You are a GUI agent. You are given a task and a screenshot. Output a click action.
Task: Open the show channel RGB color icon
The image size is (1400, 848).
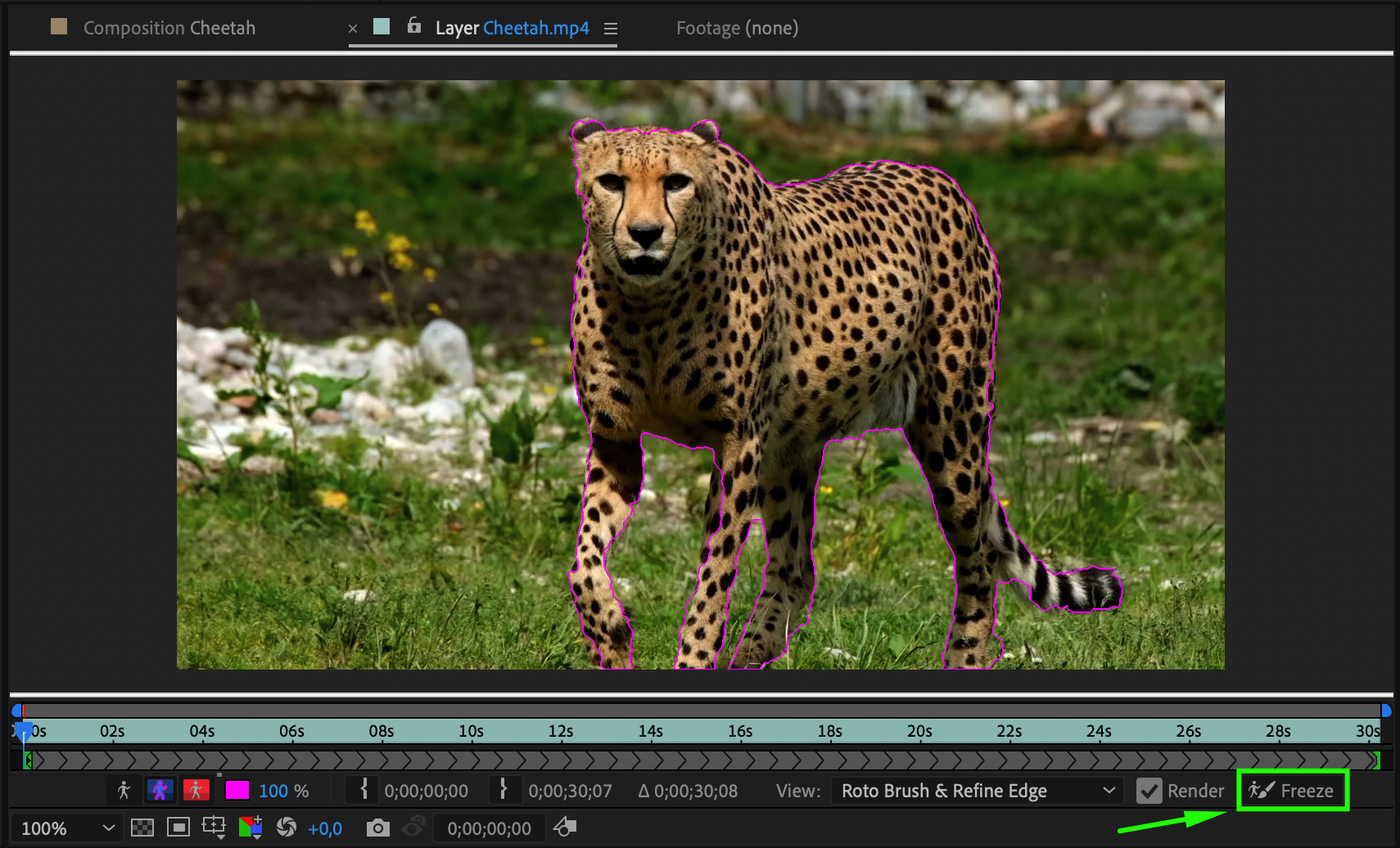pos(250,828)
